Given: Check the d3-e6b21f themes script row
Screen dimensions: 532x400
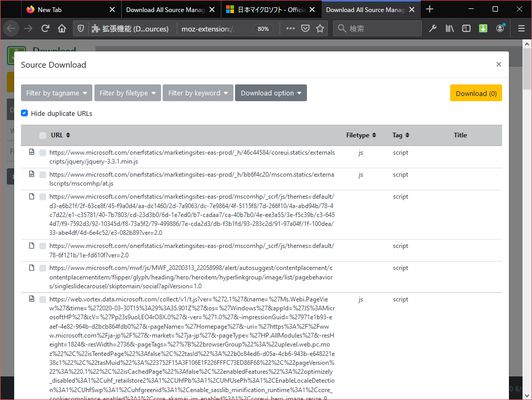Looking at the screenshot, I should (x=43, y=197).
